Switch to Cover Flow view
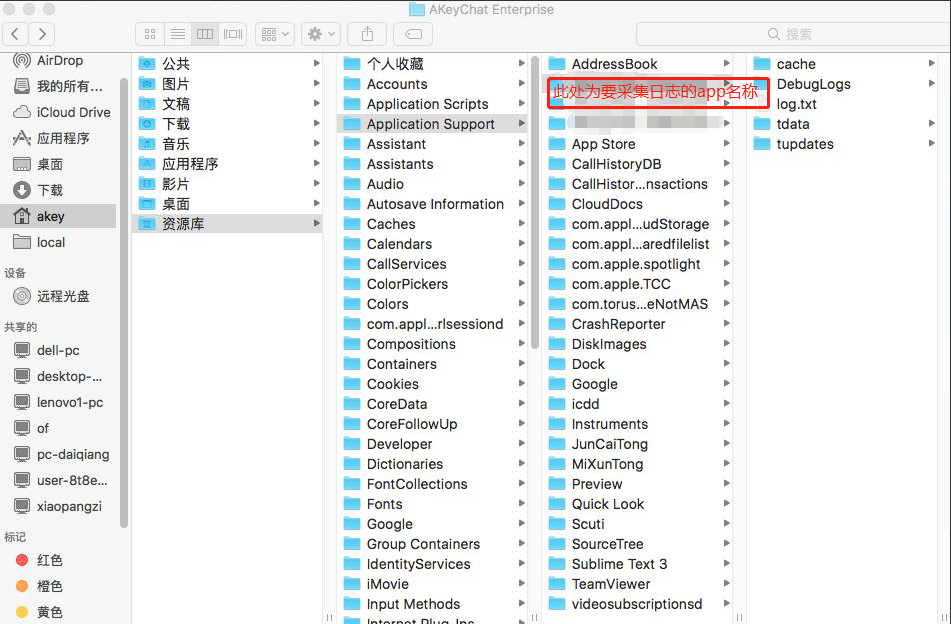This screenshot has height=624, width=951. (232, 34)
